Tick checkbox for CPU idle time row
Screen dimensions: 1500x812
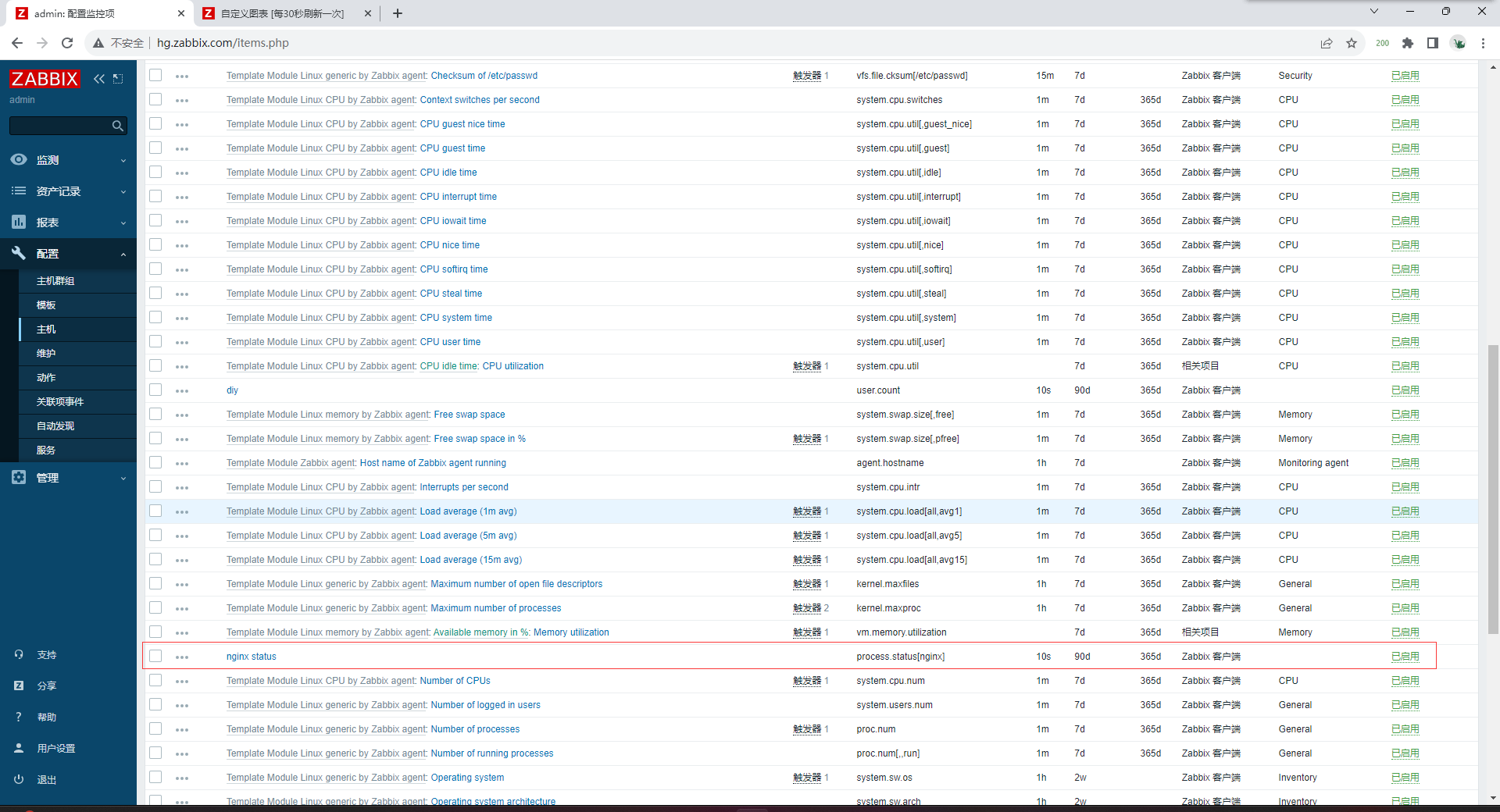[155, 172]
